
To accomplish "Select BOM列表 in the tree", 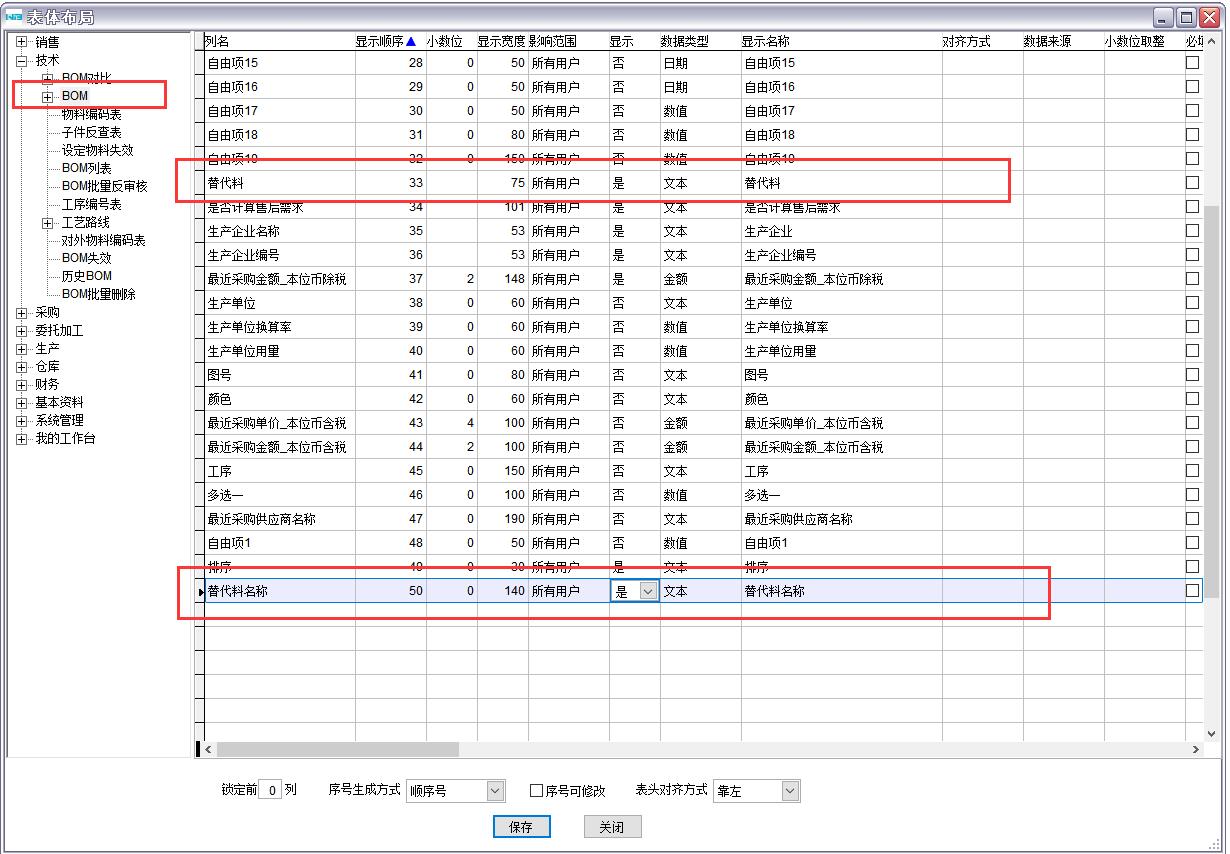I will (86, 168).
